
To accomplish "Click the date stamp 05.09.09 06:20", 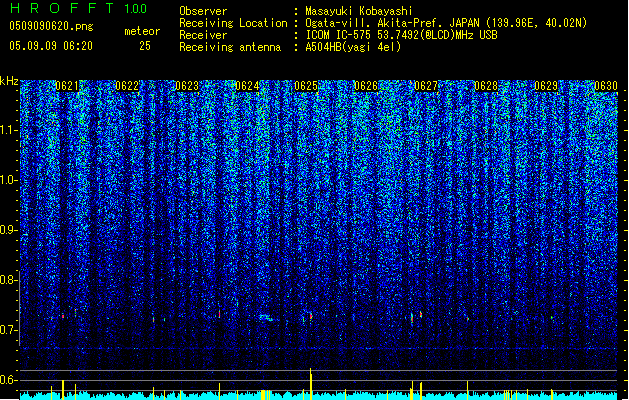I will coord(51,46).
